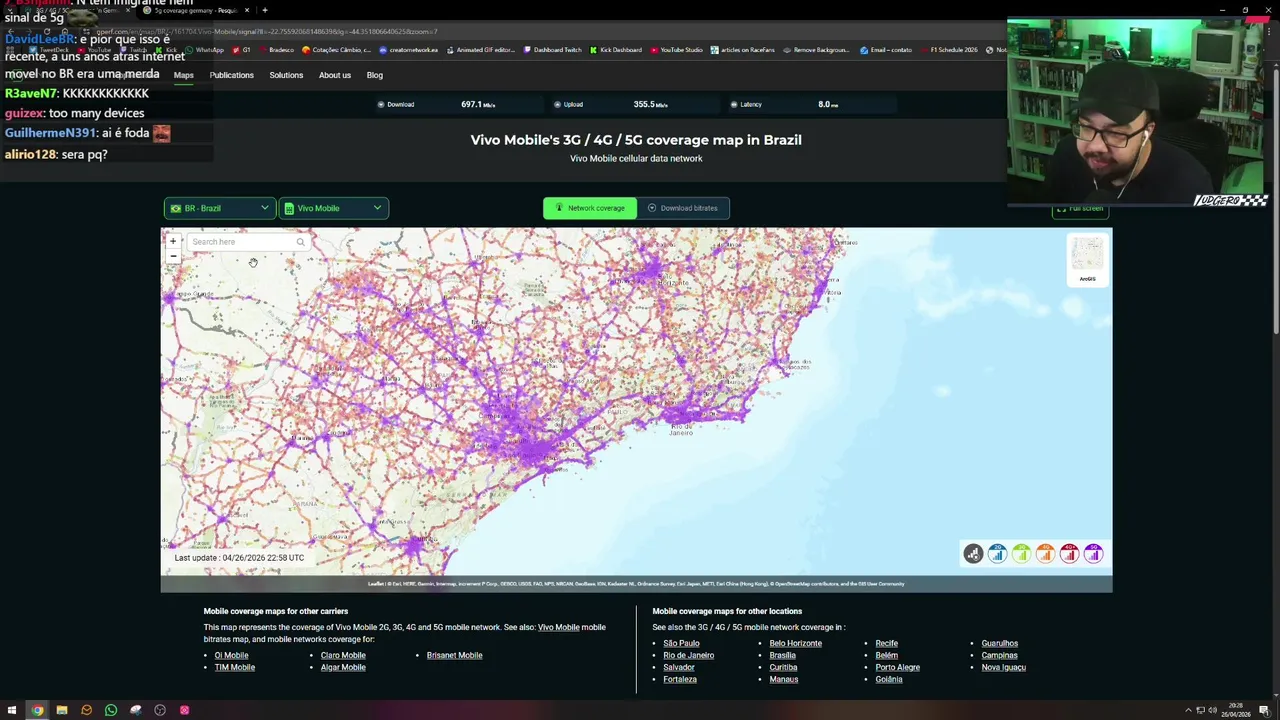Open the YouTube Studio bookmark
The height and width of the screenshot is (720, 1280).
click(677, 50)
